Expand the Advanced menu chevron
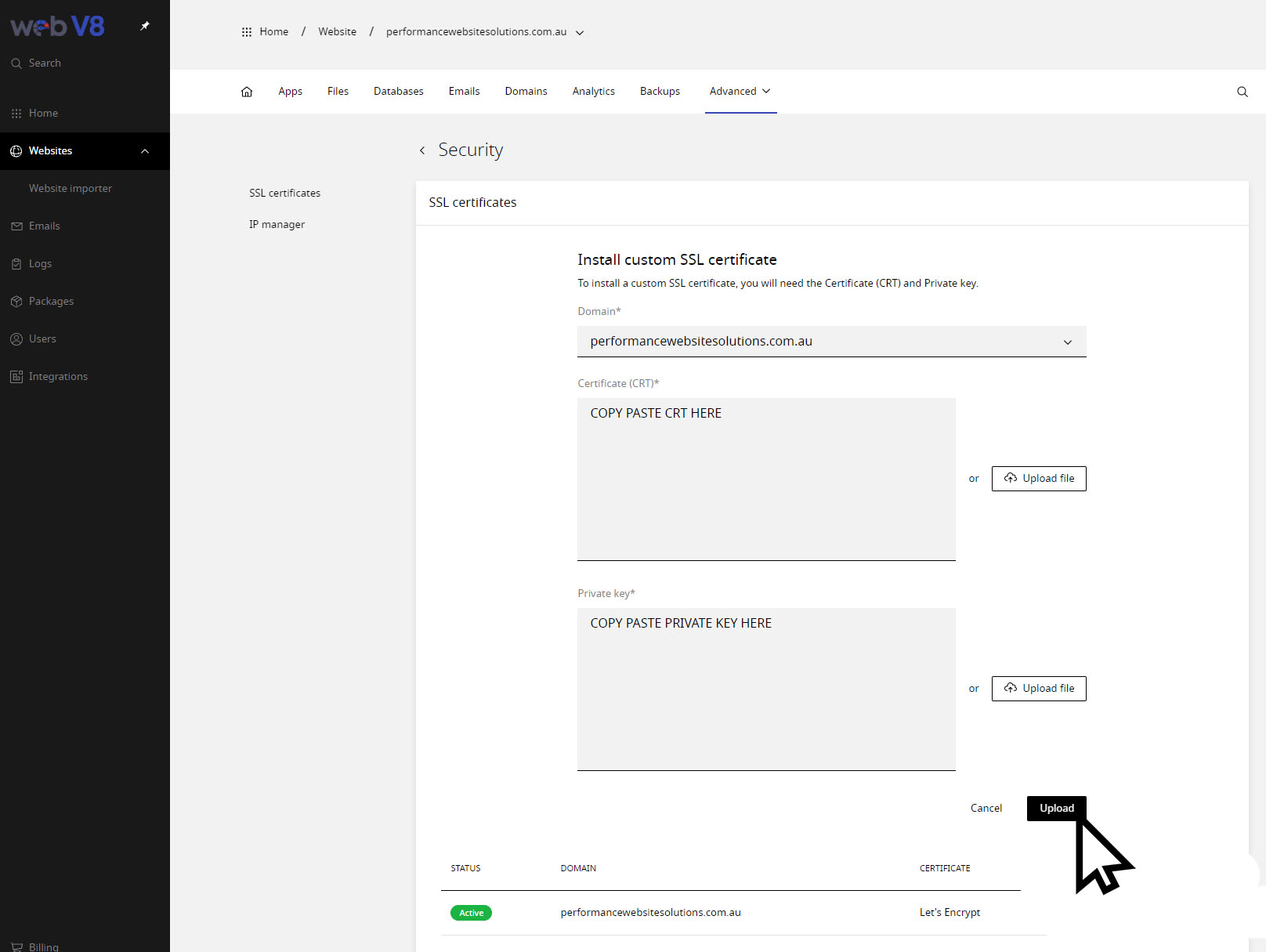Viewport: 1266px width, 952px height. coord(766,91)
